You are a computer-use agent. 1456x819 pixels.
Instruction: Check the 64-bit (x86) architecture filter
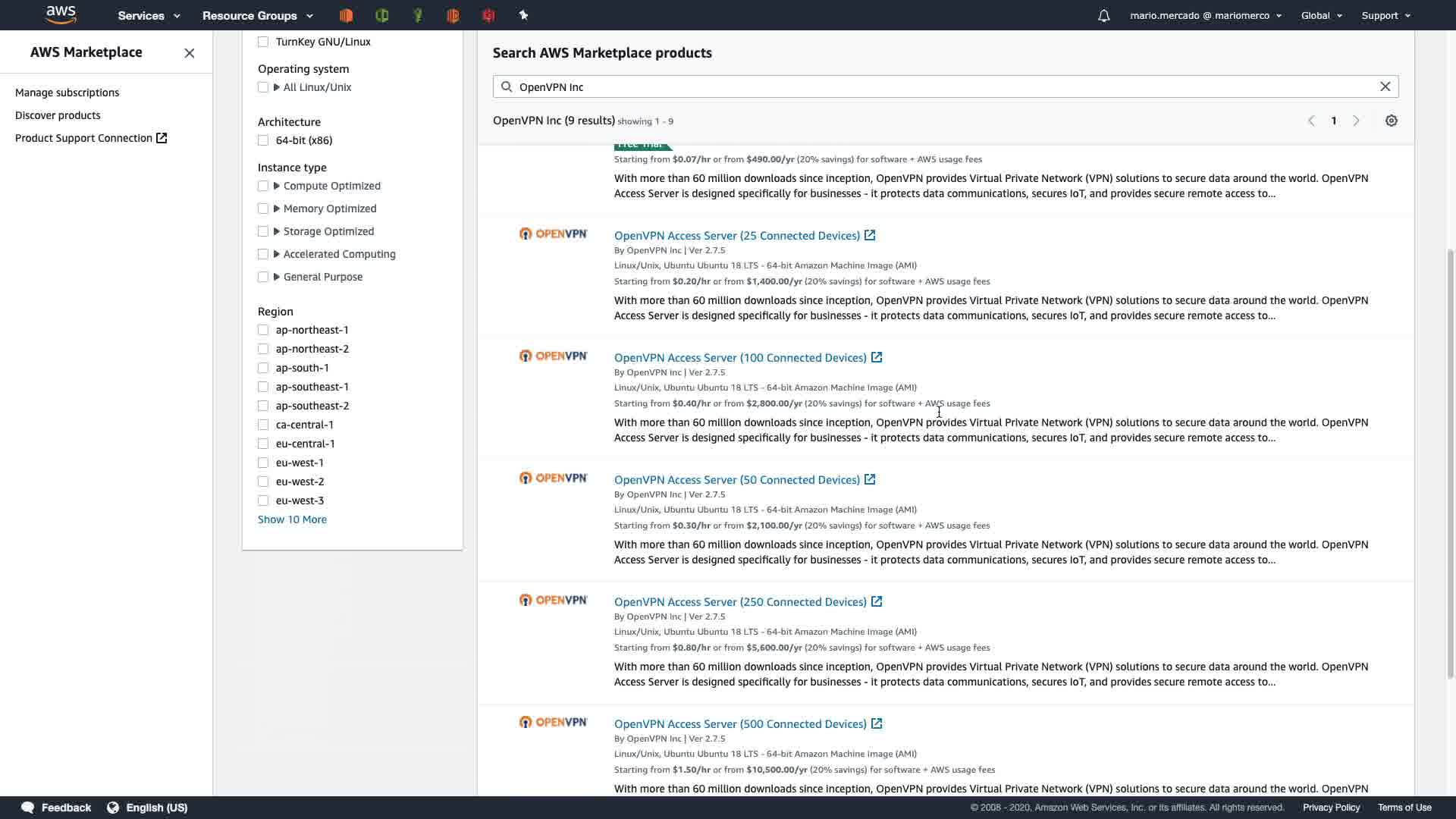pos(263,140)
